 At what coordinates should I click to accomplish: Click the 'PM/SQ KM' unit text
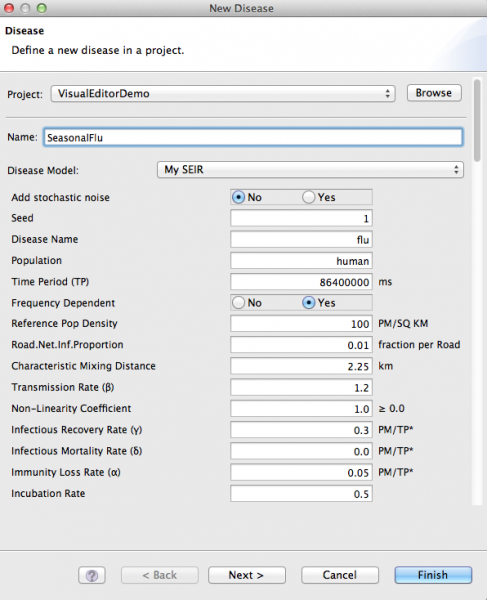[x=403, y=324]
